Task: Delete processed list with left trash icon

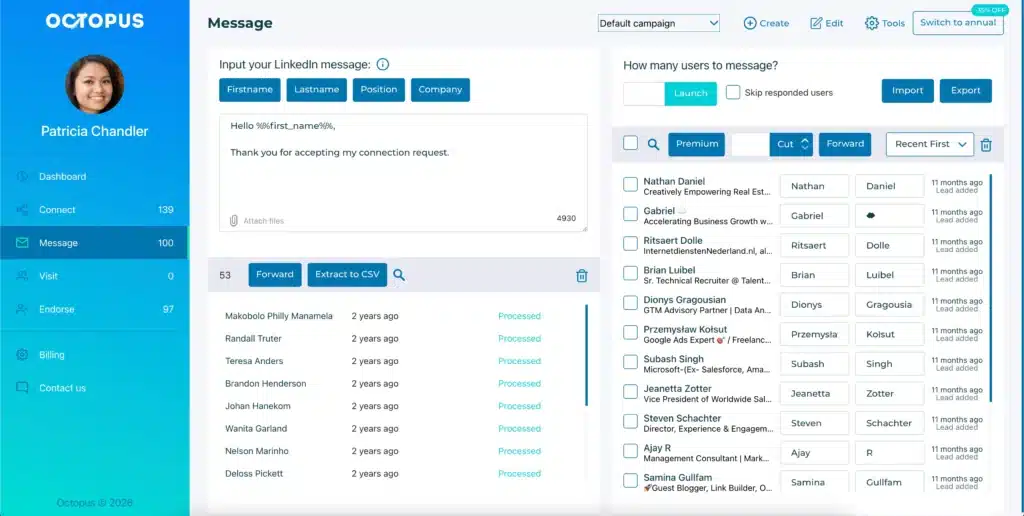Action: tap(582, 276)
